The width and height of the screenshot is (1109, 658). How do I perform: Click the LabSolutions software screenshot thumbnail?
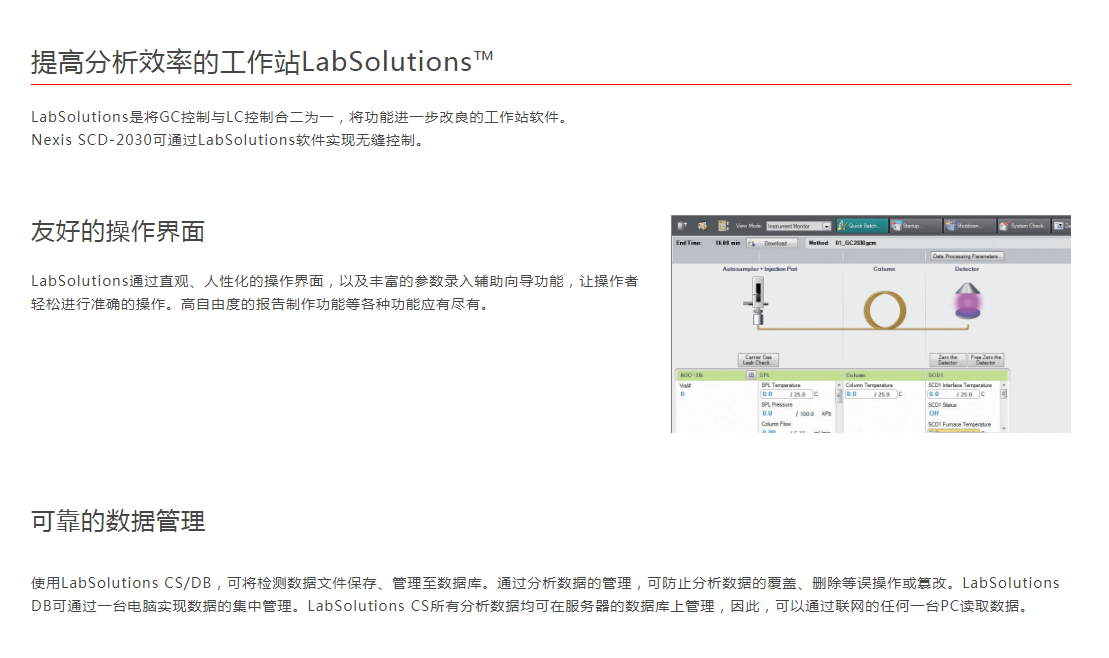click(x=871, y=324)
